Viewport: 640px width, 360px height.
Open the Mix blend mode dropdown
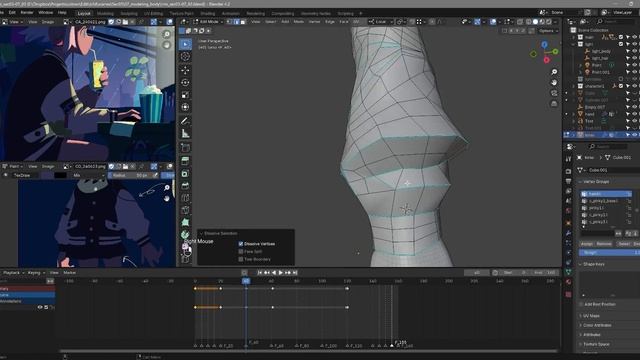click(89, 176)
